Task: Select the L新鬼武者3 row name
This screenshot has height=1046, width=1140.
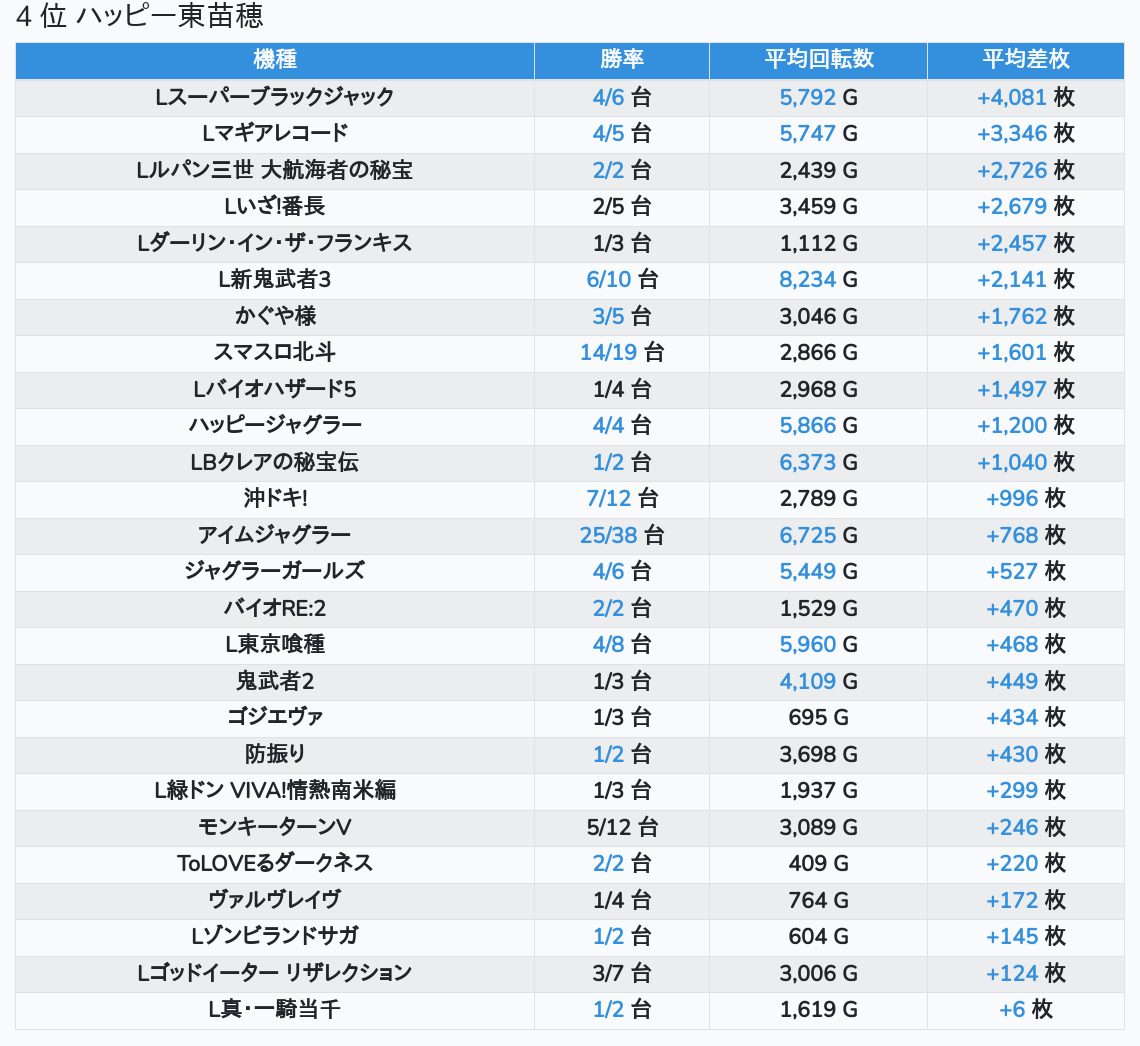Action: point(275,280)
